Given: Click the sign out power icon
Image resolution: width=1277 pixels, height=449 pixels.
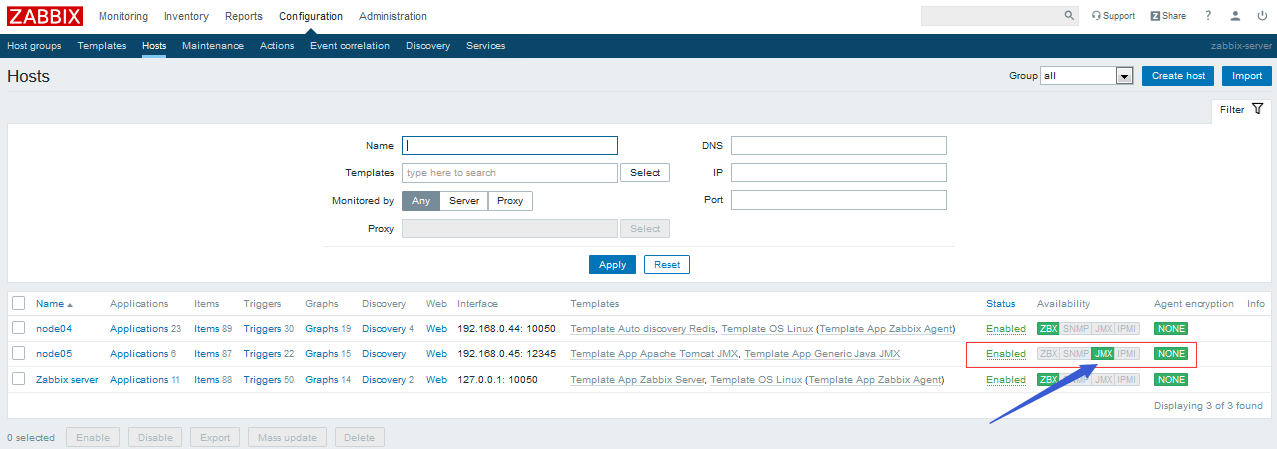Looking at the screenshot, I should click(1262, 16).
